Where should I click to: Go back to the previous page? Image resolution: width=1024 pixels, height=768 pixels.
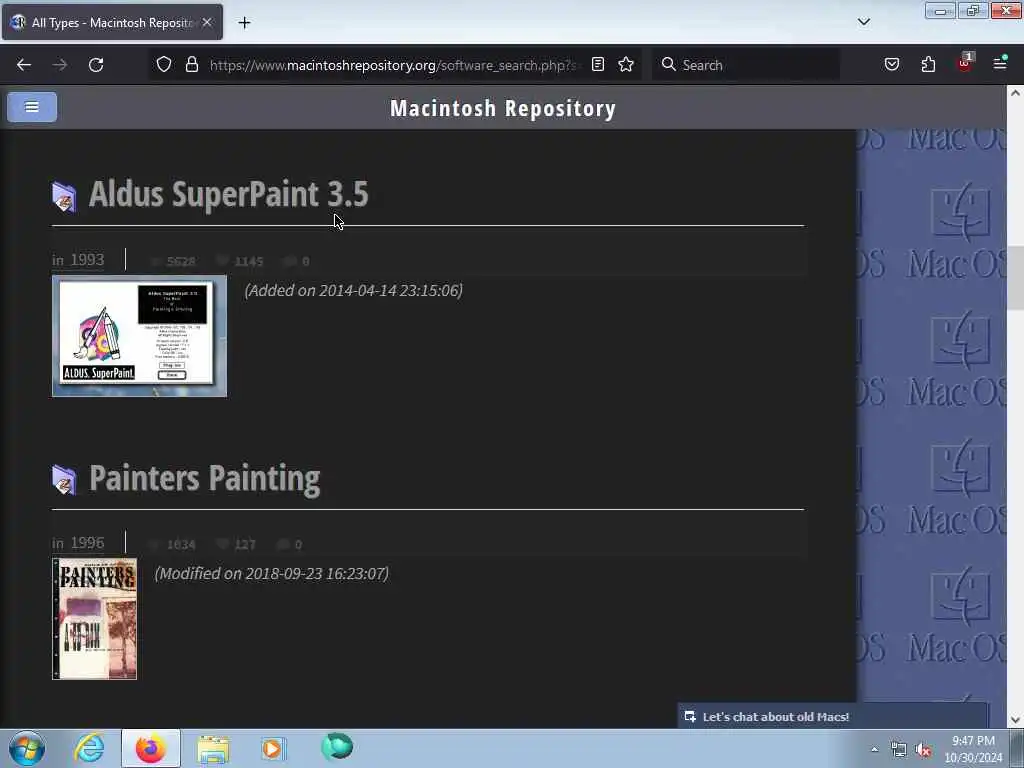(24, 65)
